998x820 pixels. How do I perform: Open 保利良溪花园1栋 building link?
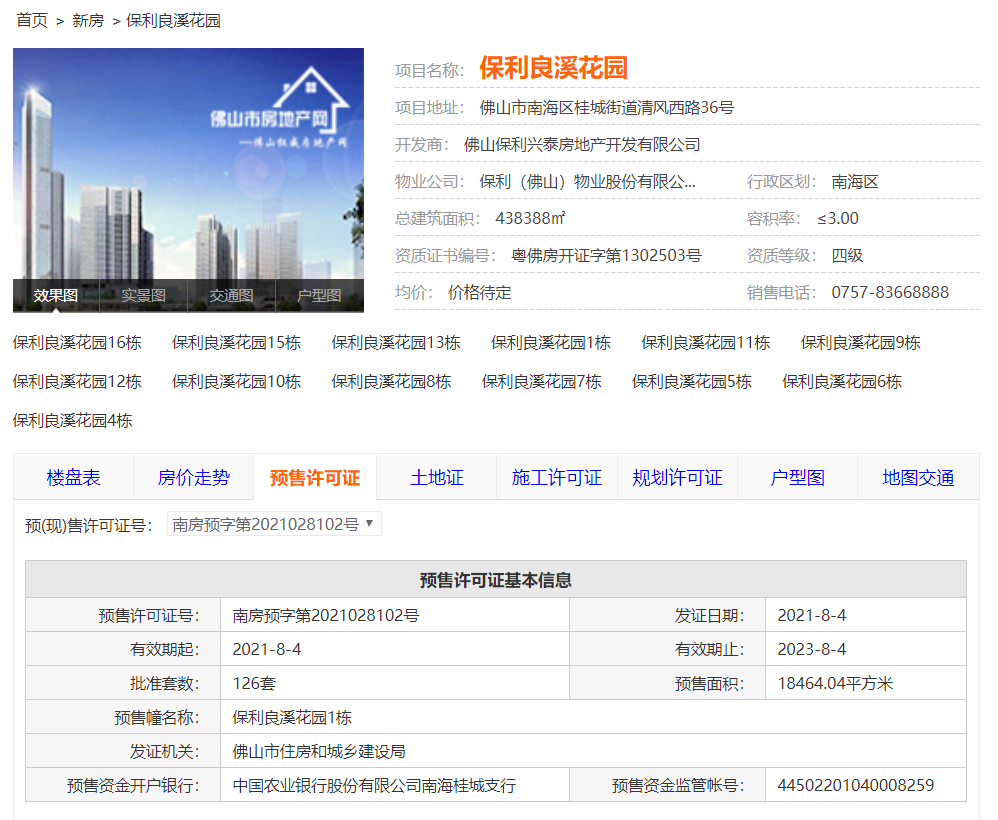point(551,343)
